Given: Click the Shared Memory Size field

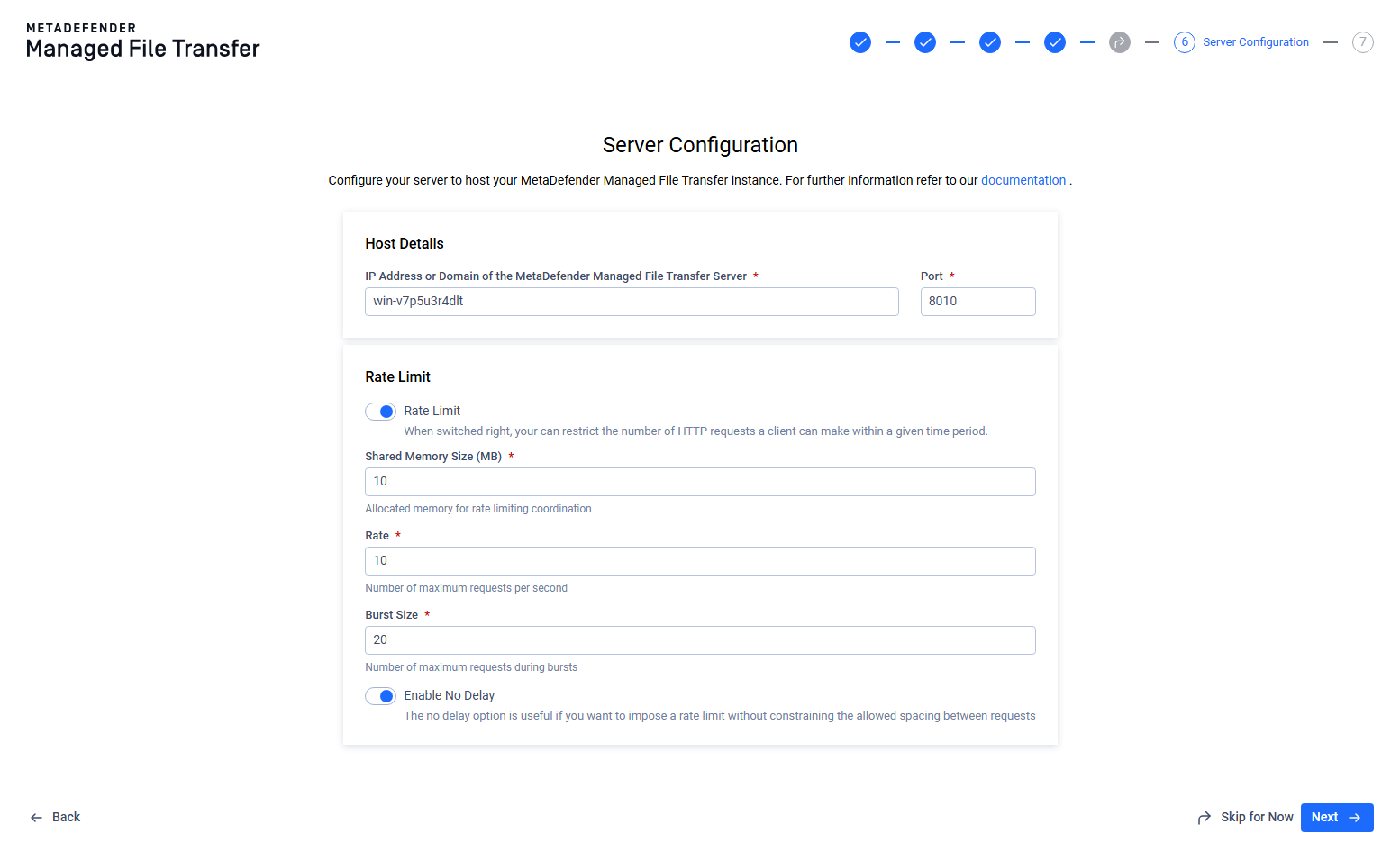Looking at the screenshot, I should 700,482.
